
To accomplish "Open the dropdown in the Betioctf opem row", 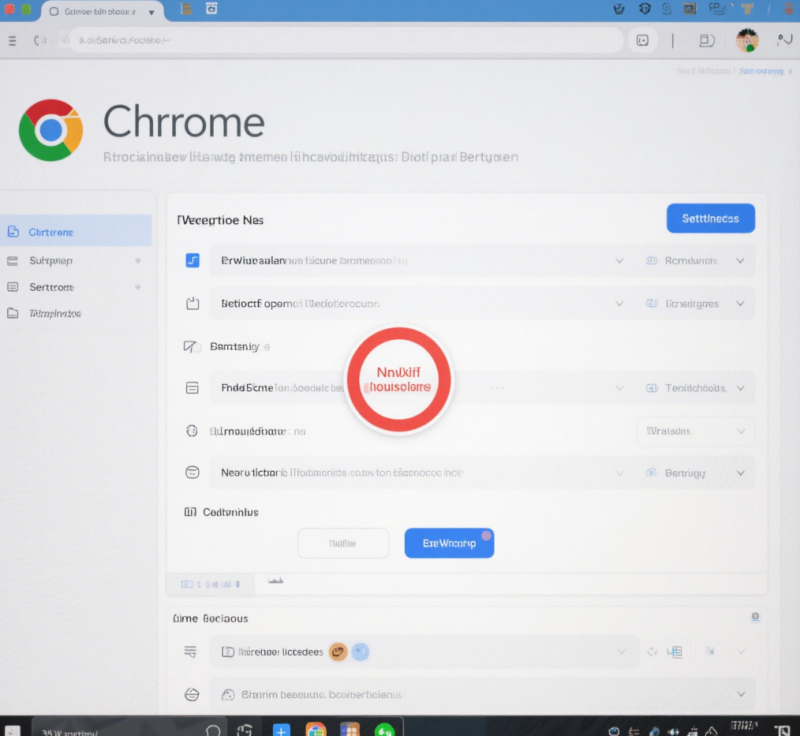I will click(695, 303).
